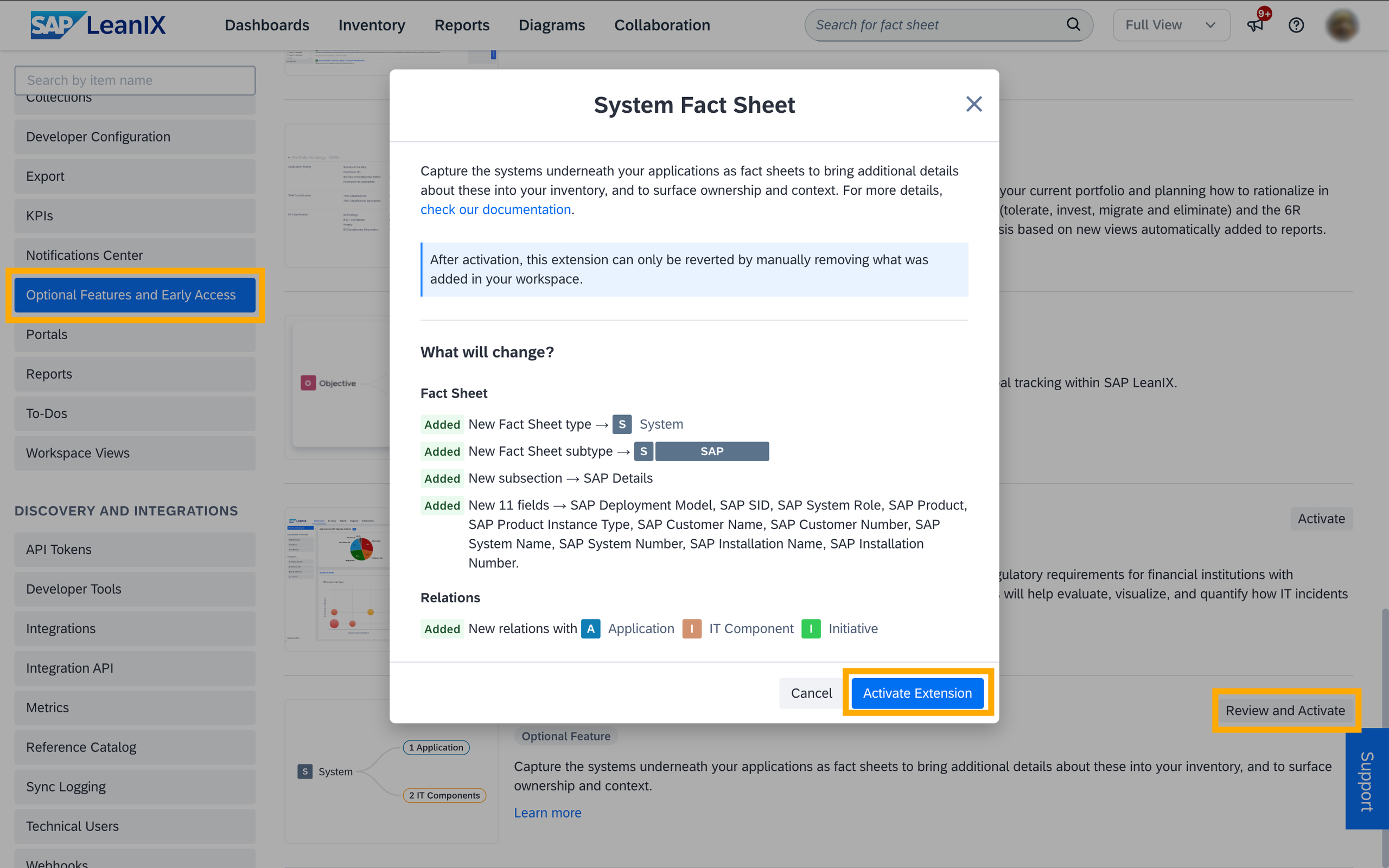Open the Reports top navigation item
The image size is (1389, 868).
462,25
